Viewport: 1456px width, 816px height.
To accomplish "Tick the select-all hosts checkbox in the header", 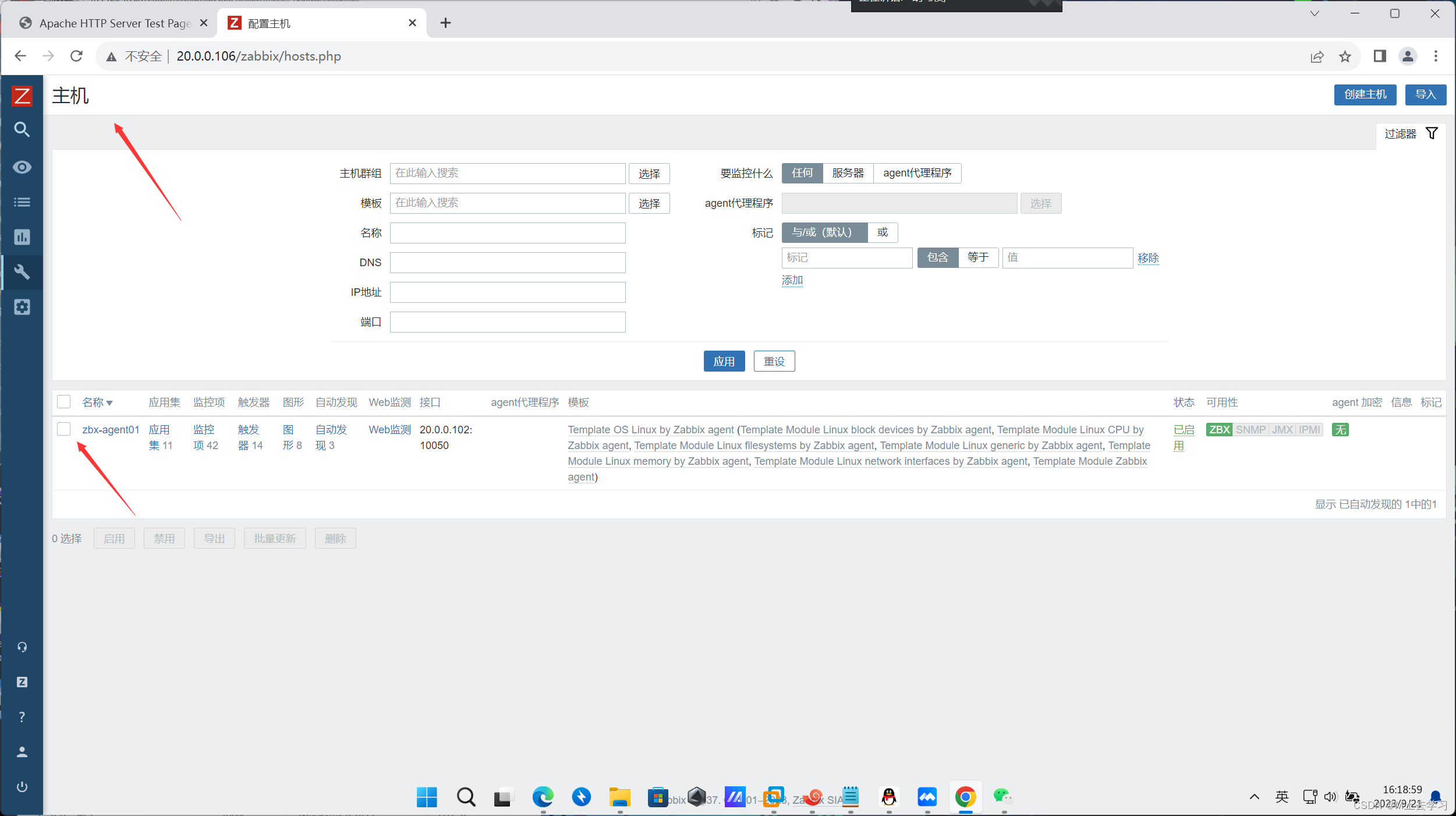I will pyautogui.click(x=64, y=402).
